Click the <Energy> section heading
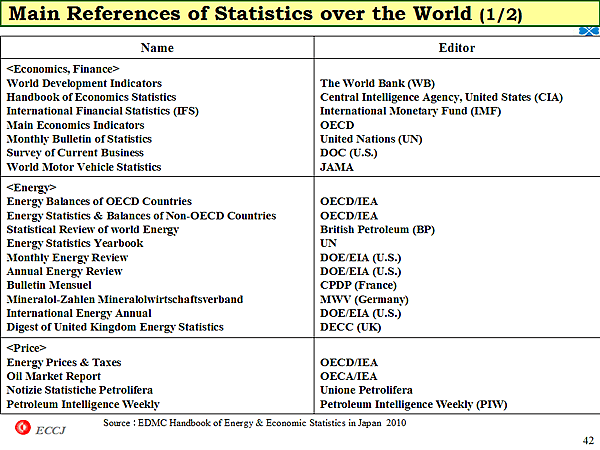 point(31,188)
